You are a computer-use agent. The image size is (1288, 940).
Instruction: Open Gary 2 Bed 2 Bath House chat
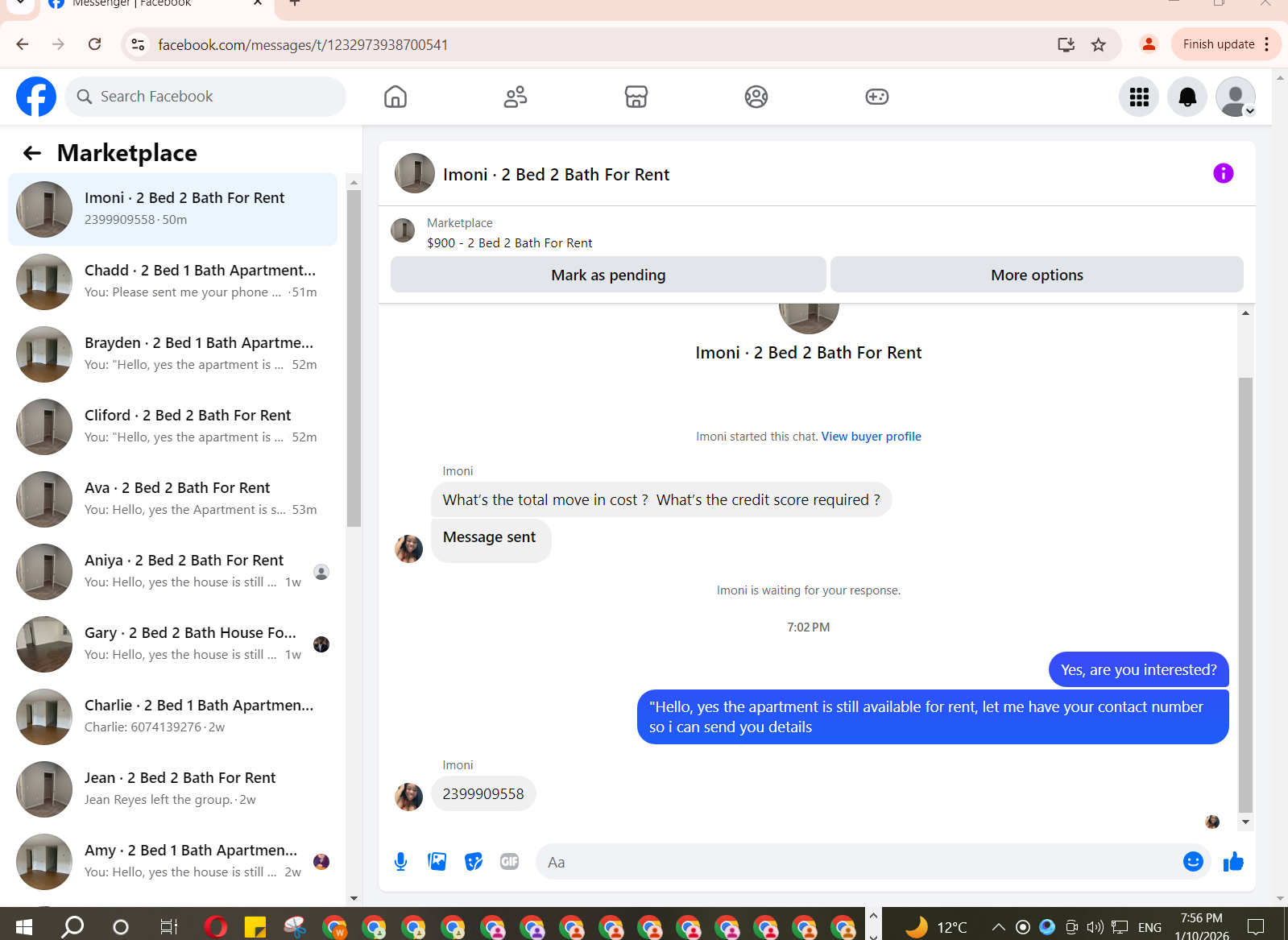pyautogui.click(x=173, y=644)
